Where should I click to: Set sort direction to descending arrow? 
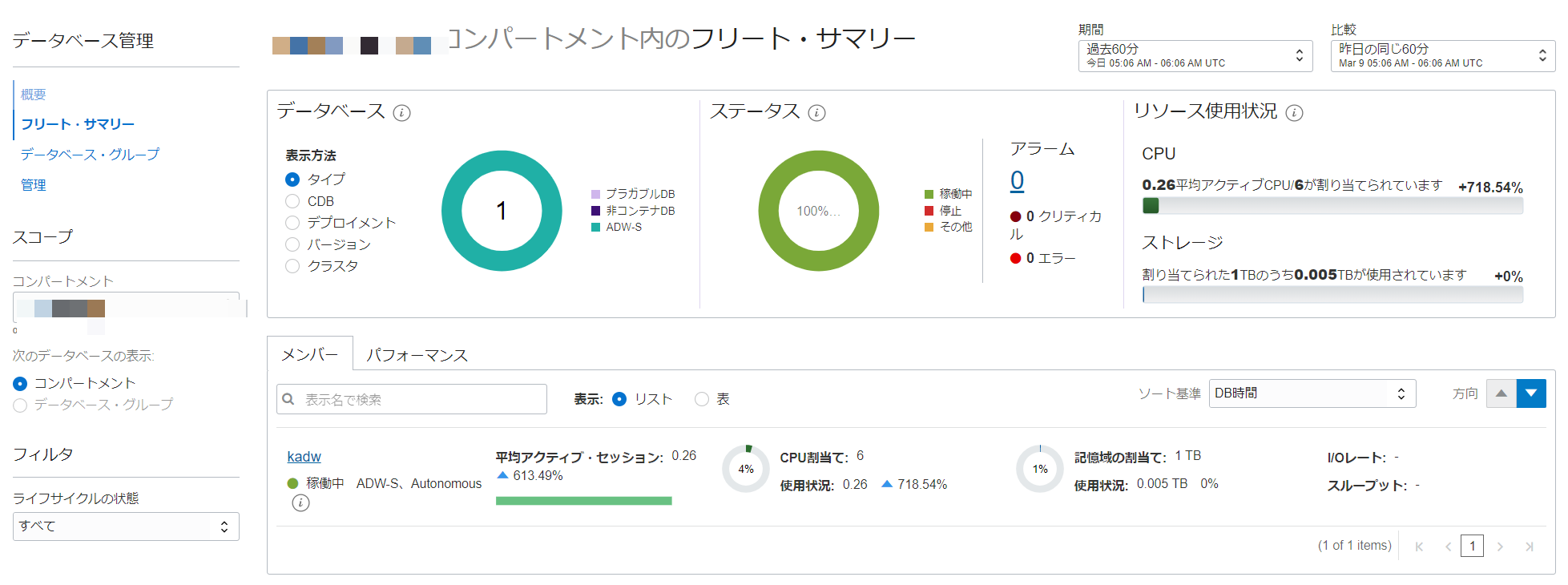coord(1531,393)
